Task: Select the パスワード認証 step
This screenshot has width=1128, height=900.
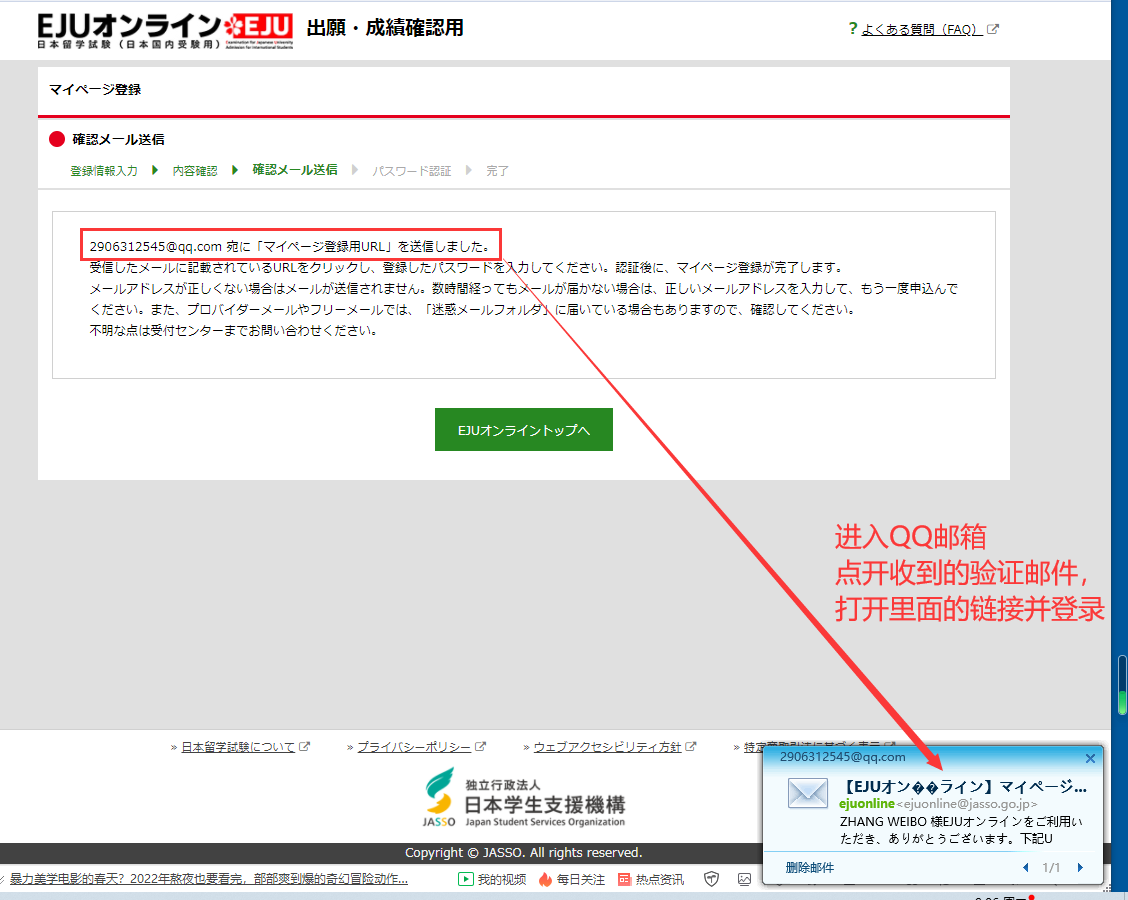Action: tap(411, 171)
